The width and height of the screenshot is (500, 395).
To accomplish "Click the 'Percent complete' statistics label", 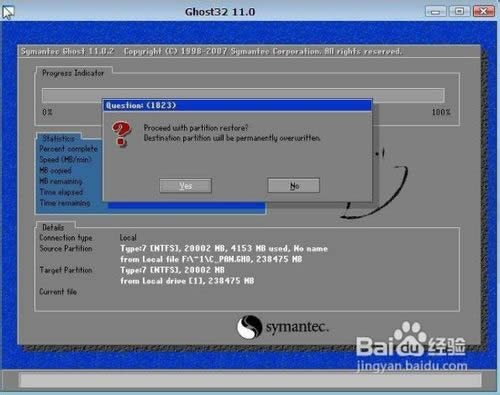I will 68,149.
